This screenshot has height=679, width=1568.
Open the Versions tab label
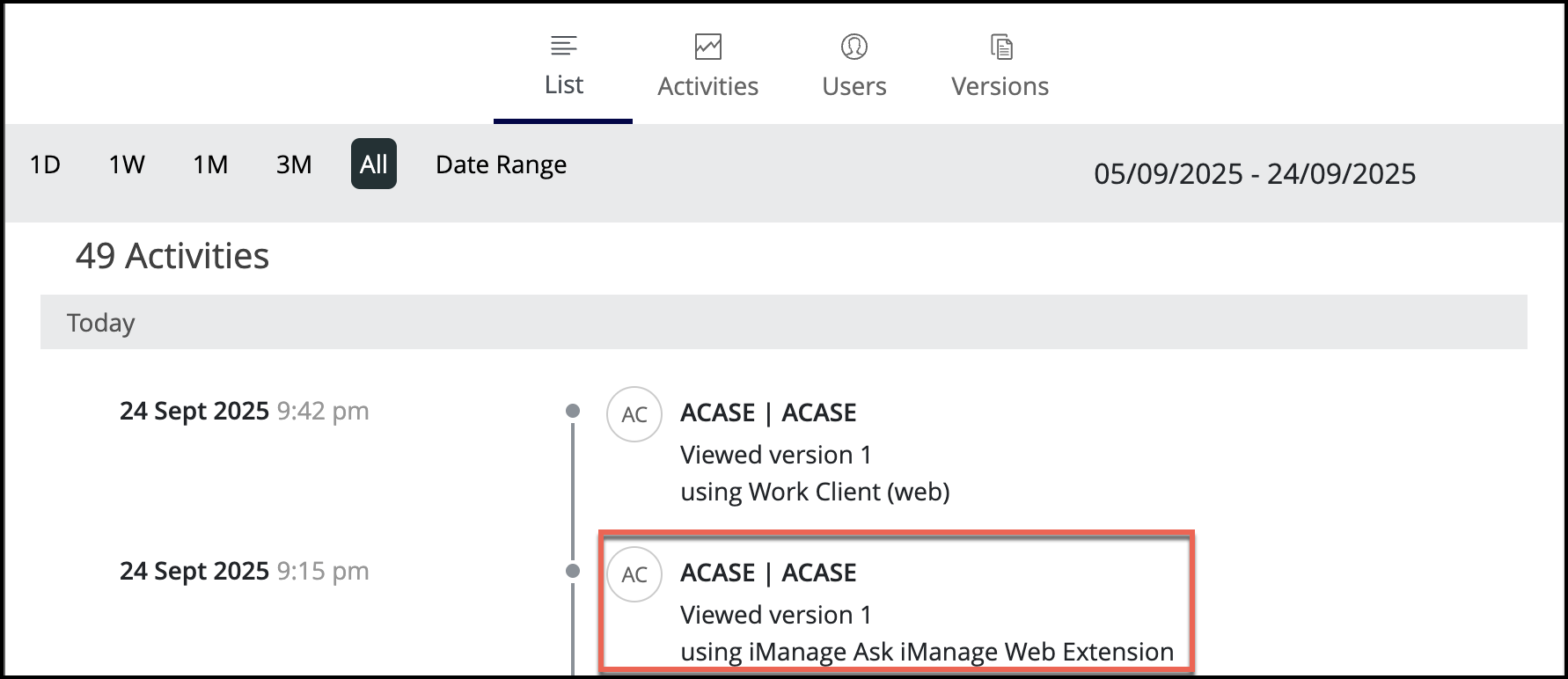(1000, 86)
